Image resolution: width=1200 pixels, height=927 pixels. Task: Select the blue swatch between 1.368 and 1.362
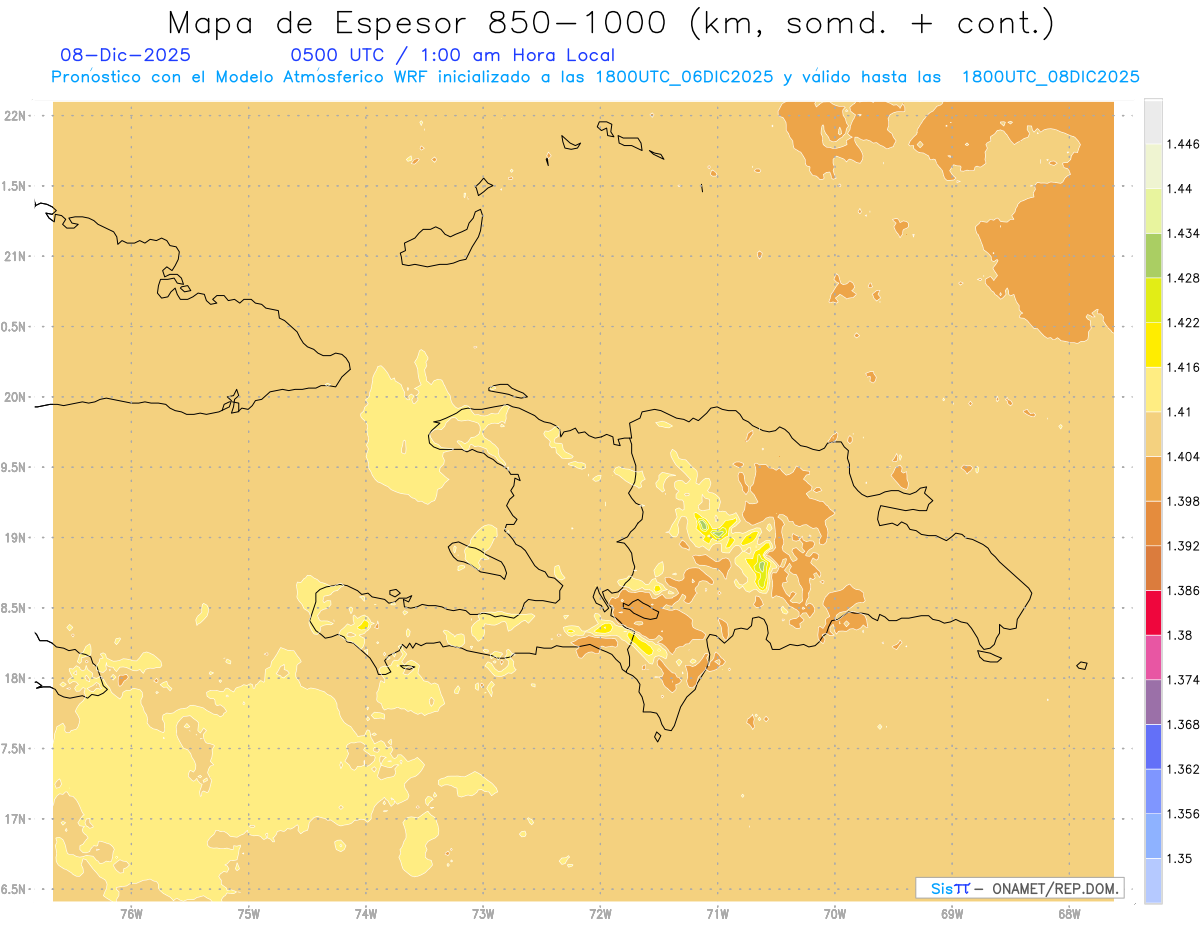[1153, 747]
